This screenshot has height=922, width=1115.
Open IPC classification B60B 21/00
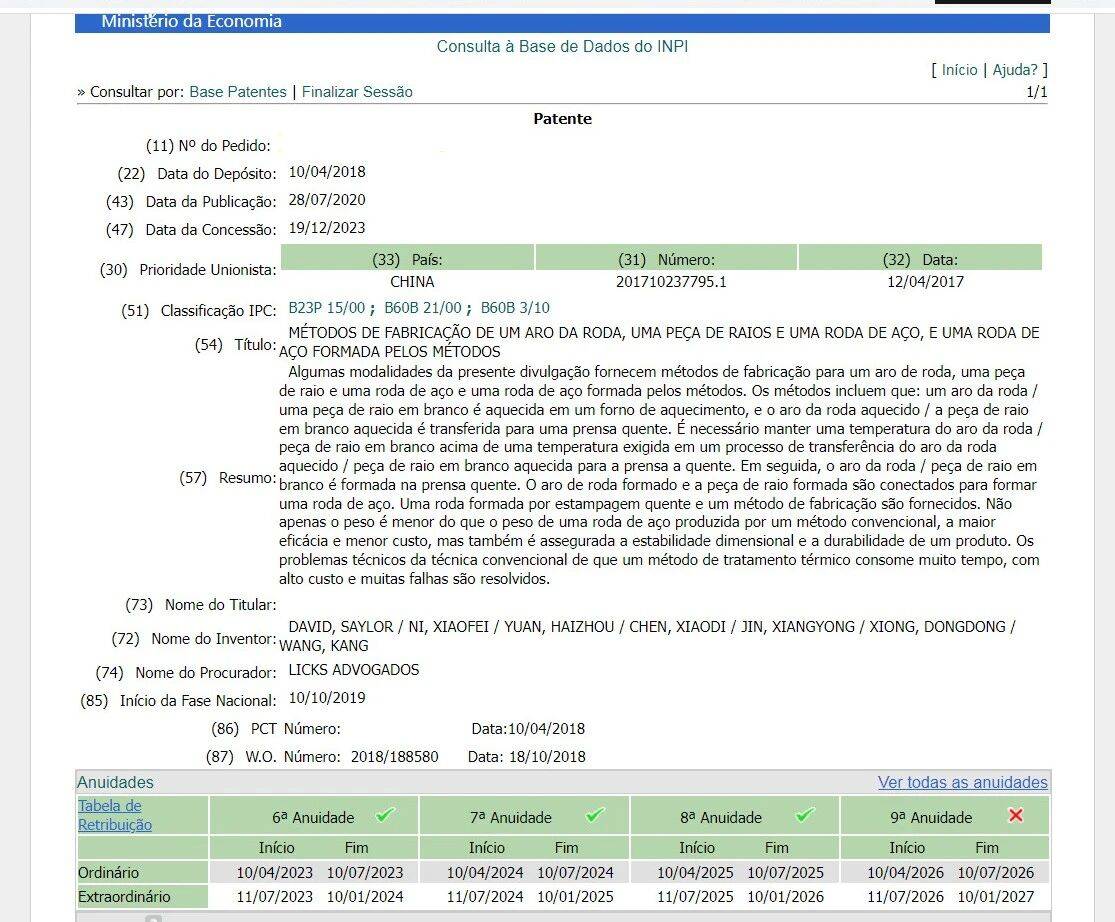tap(423, 308)
